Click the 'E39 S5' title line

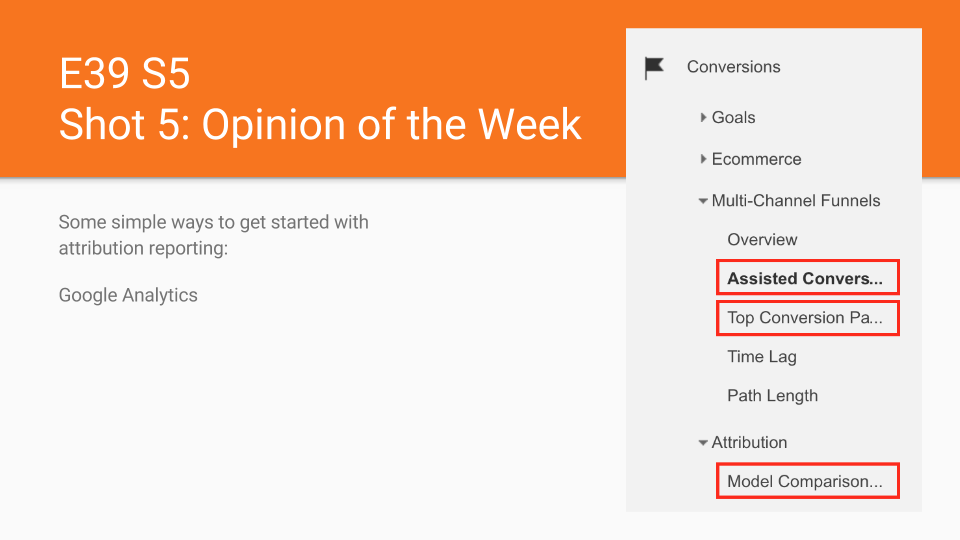tap(124, 75)
